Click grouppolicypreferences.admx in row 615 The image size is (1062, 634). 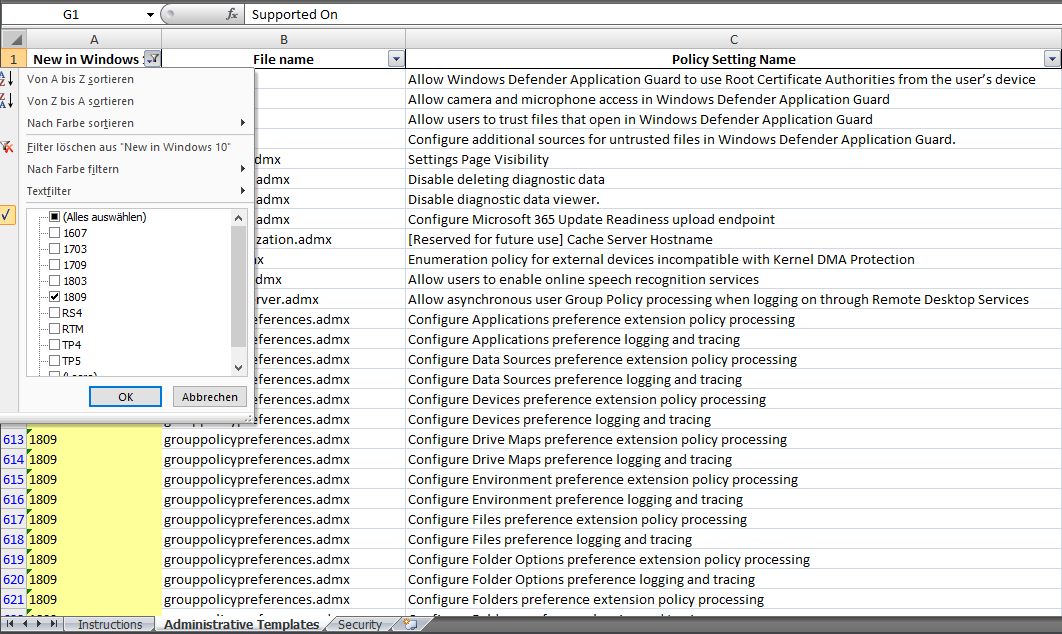(284, 480)
